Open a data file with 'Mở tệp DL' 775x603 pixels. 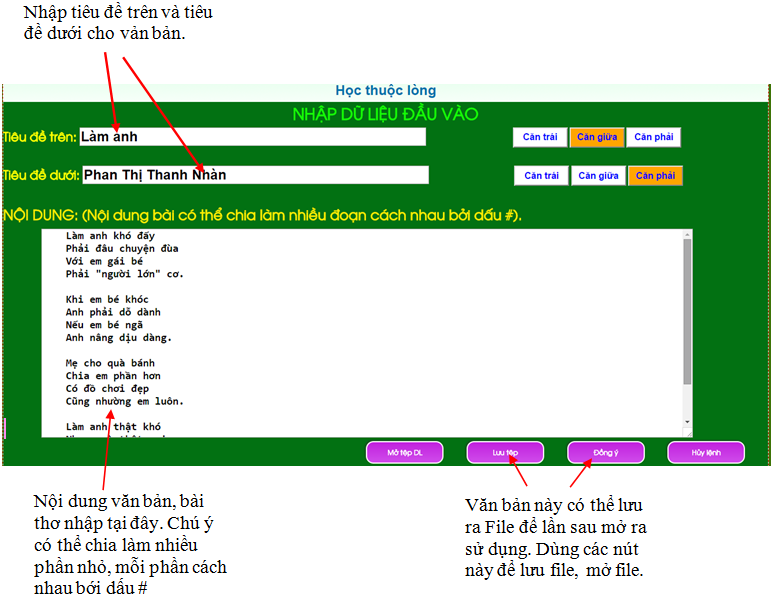tap(405, 453)
